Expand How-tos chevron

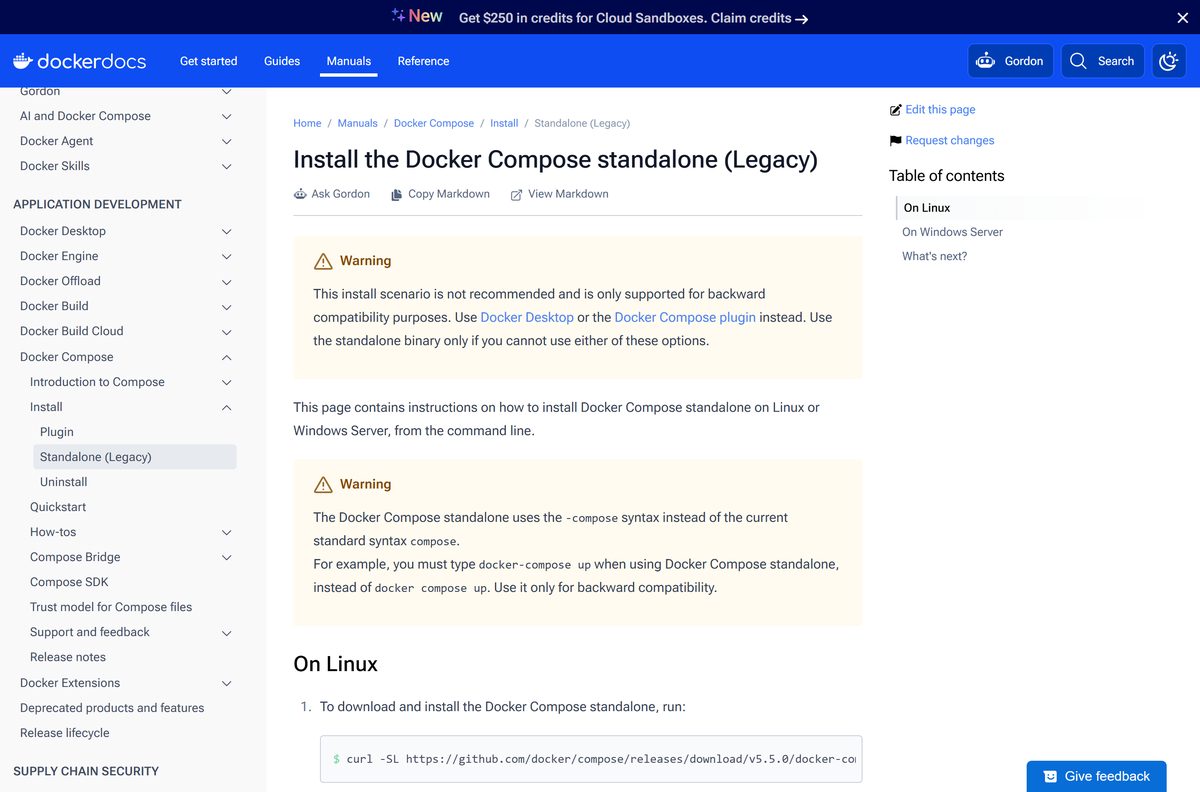point(227,533)
